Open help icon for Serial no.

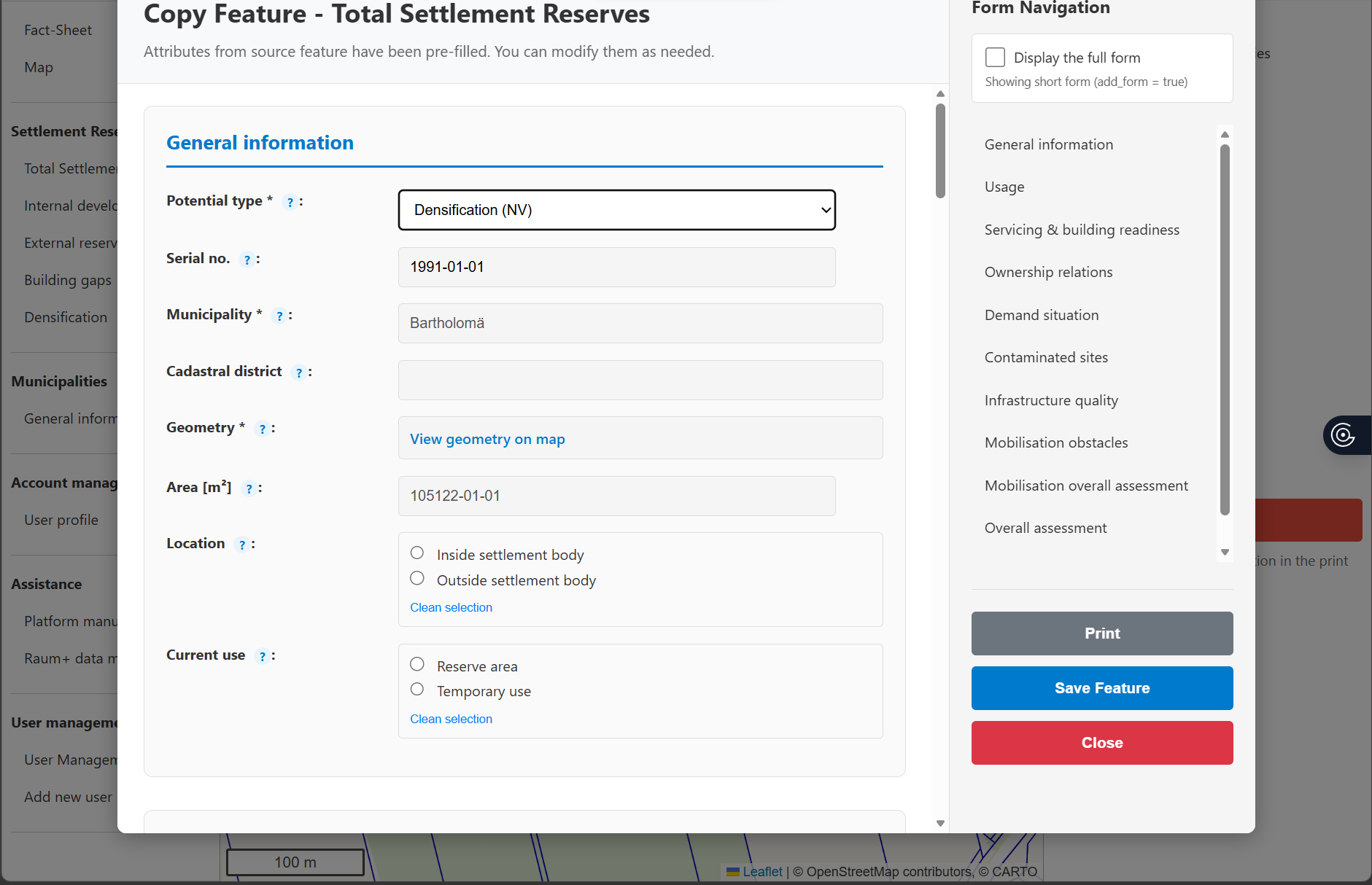247,260
